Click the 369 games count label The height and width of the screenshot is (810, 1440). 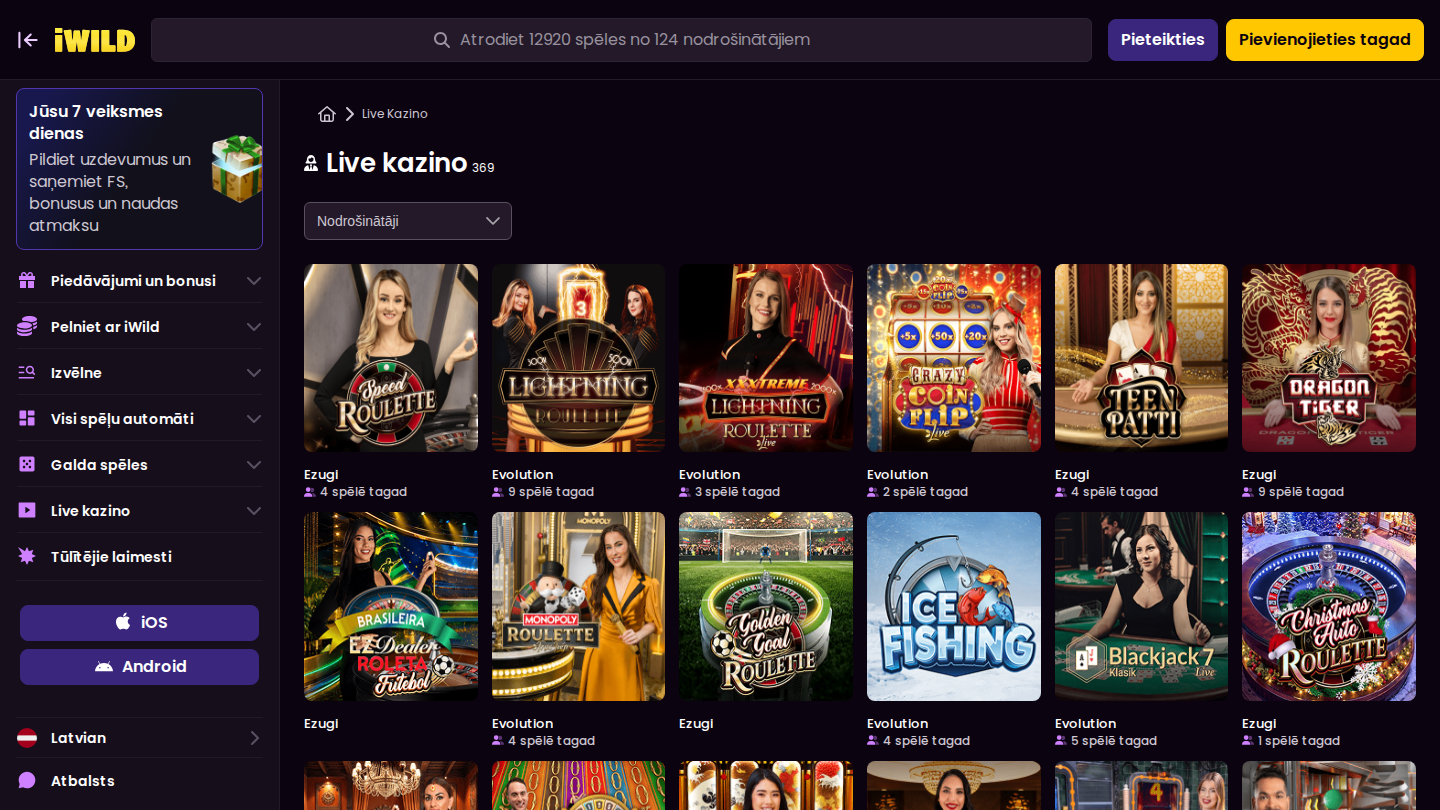tap(483, 168)
